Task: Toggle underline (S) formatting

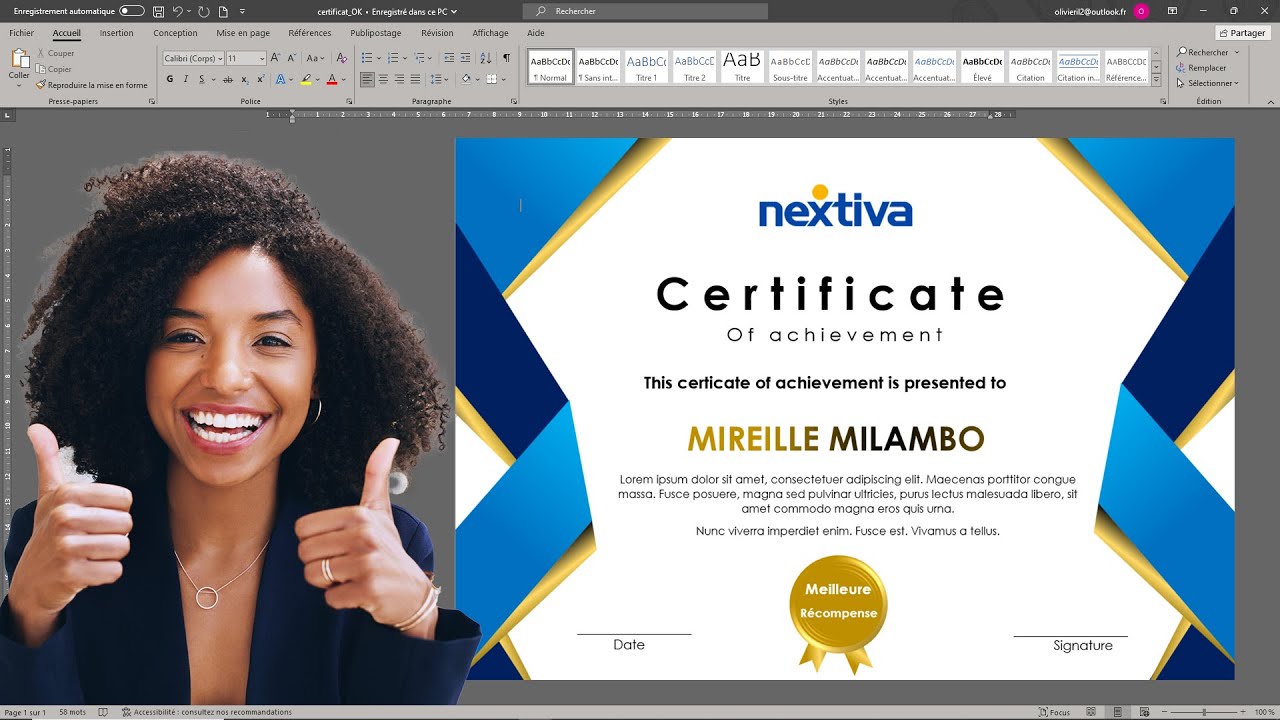Action: pos(201,79)
